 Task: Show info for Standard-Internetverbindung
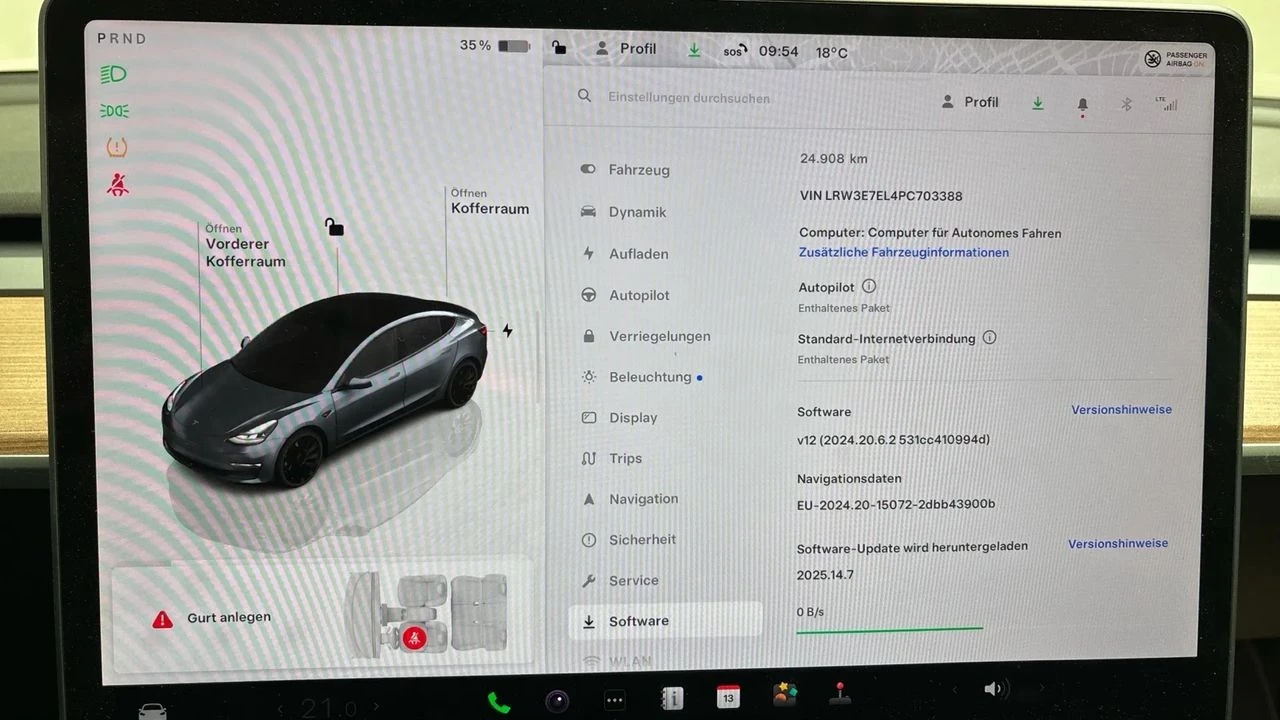(x=989, y=338)
